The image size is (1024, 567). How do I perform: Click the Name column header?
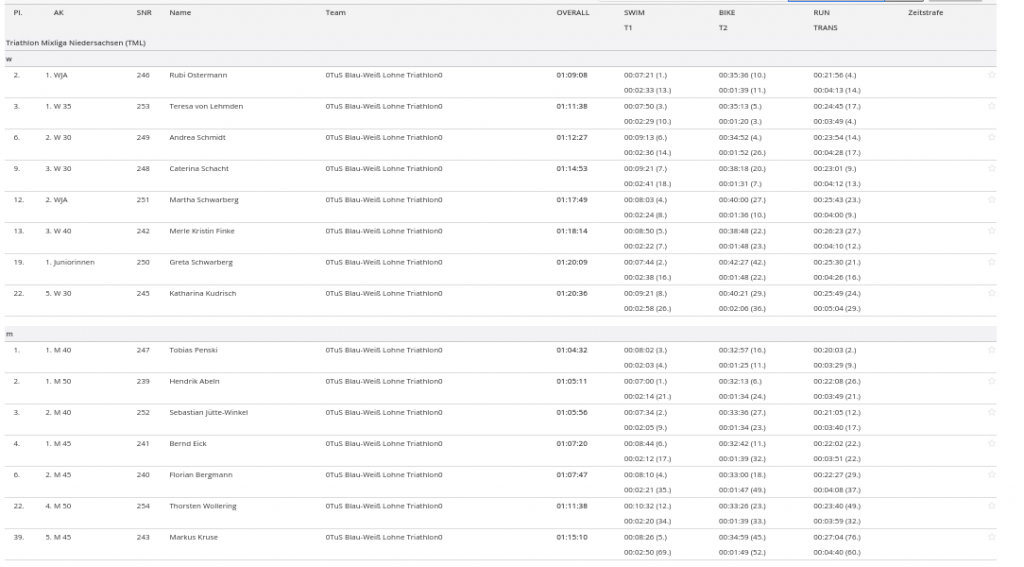pyautogui.click(x=180, y=12)
